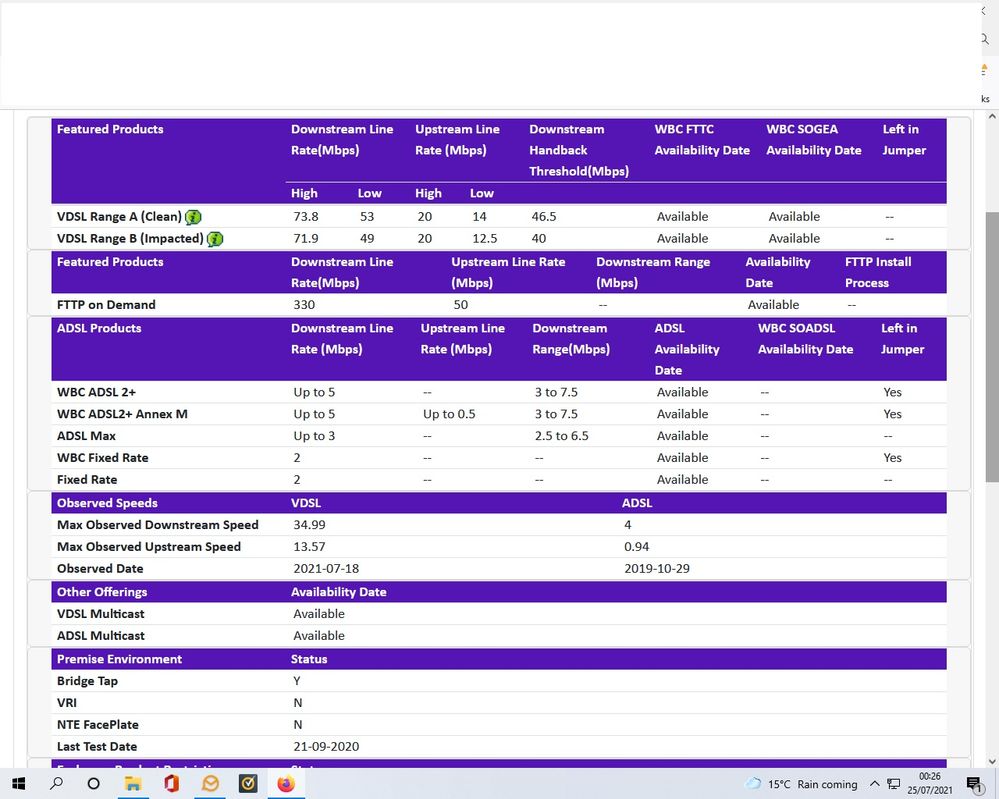The width and height of the screenshot is (999, 799).
Task: Launch Microsoft Office from taskbar
Action: (x=171, y=784)
